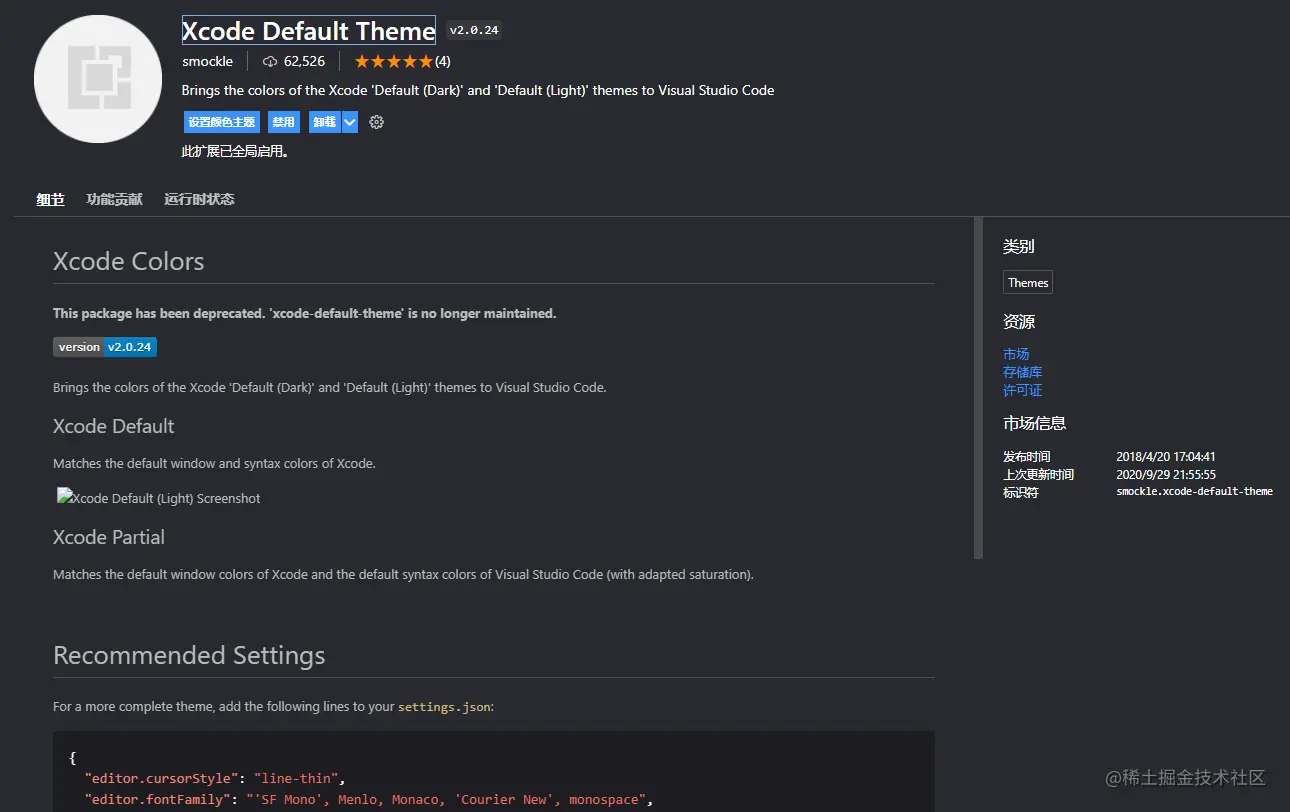This screenshot has width=1290, height=812.
Task: Click the 卸载 uninstall button
Action: [x=325, y=122]
